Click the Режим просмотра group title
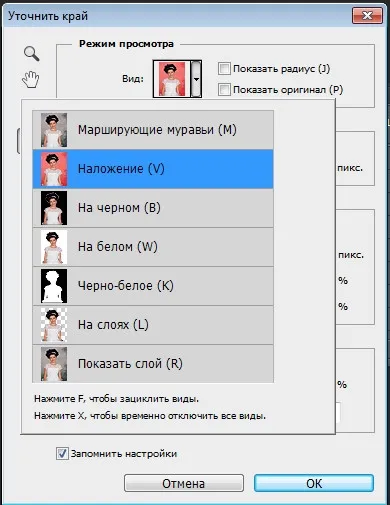Image resolution: width=390 pixels, height=505 pixels. coord(126,44)
